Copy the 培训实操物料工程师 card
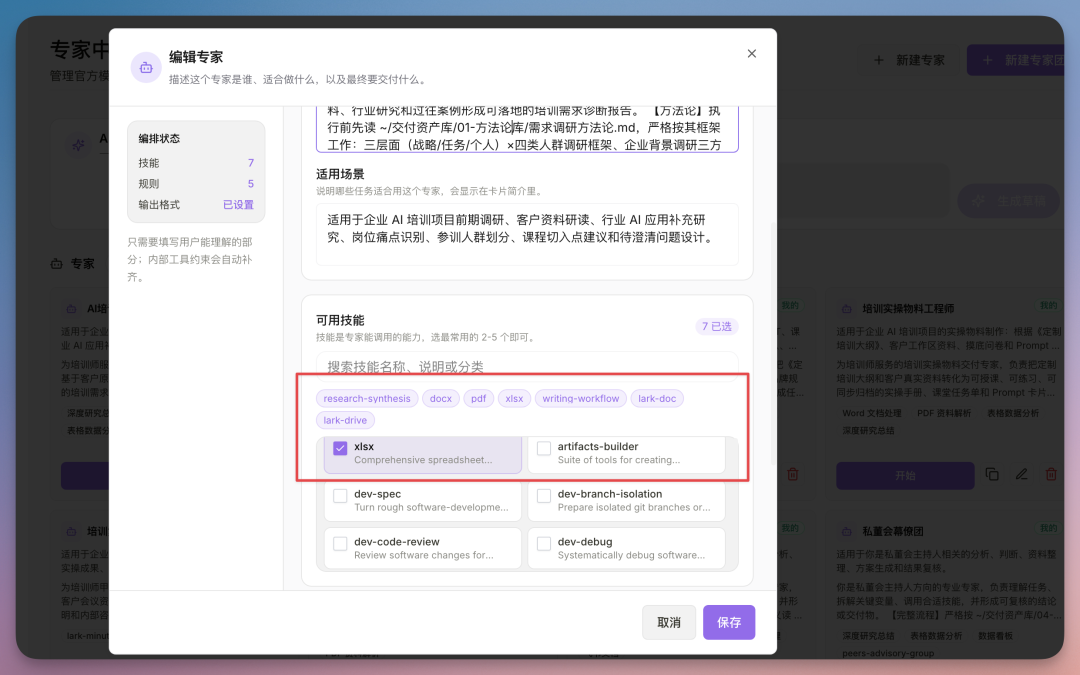1080x675 pixels. [992, 475]
